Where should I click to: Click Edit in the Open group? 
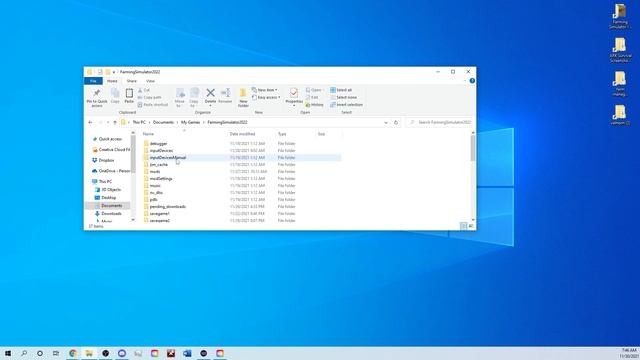312,98
